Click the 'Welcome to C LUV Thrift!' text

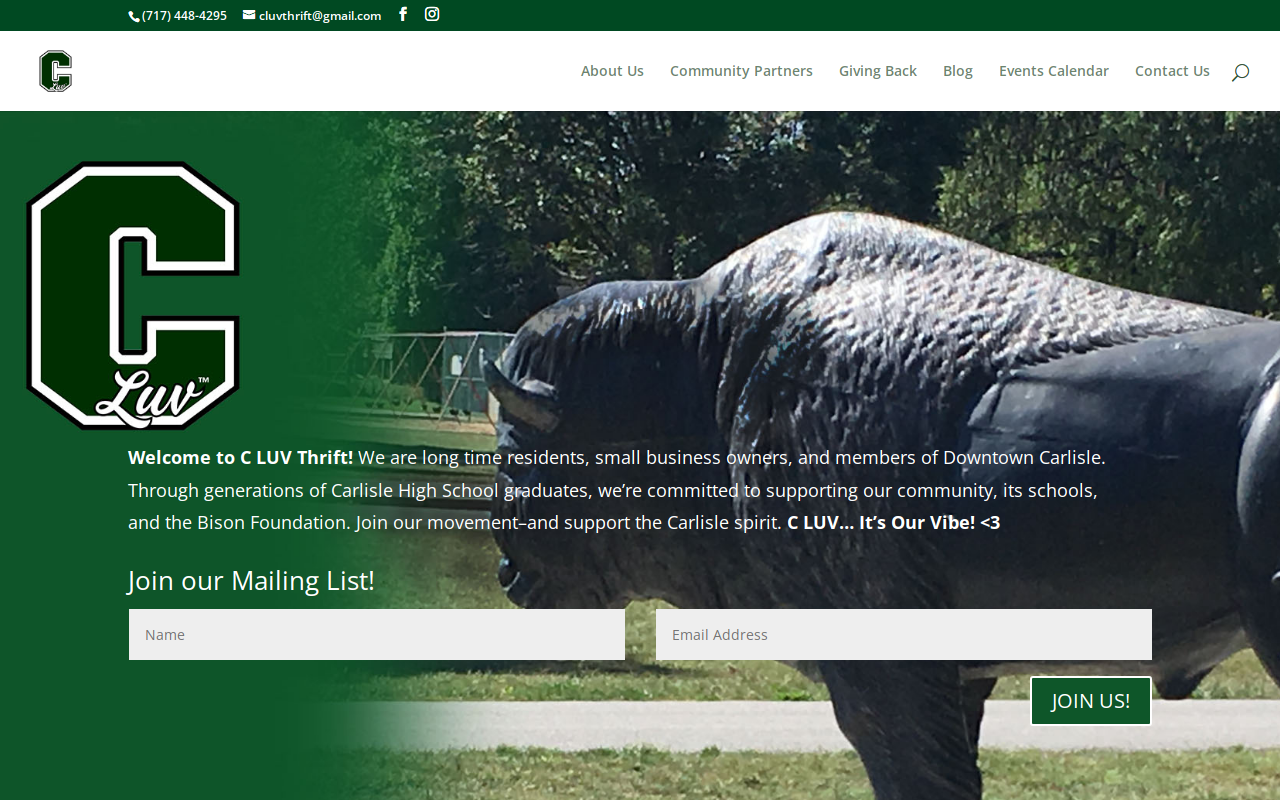240,458
